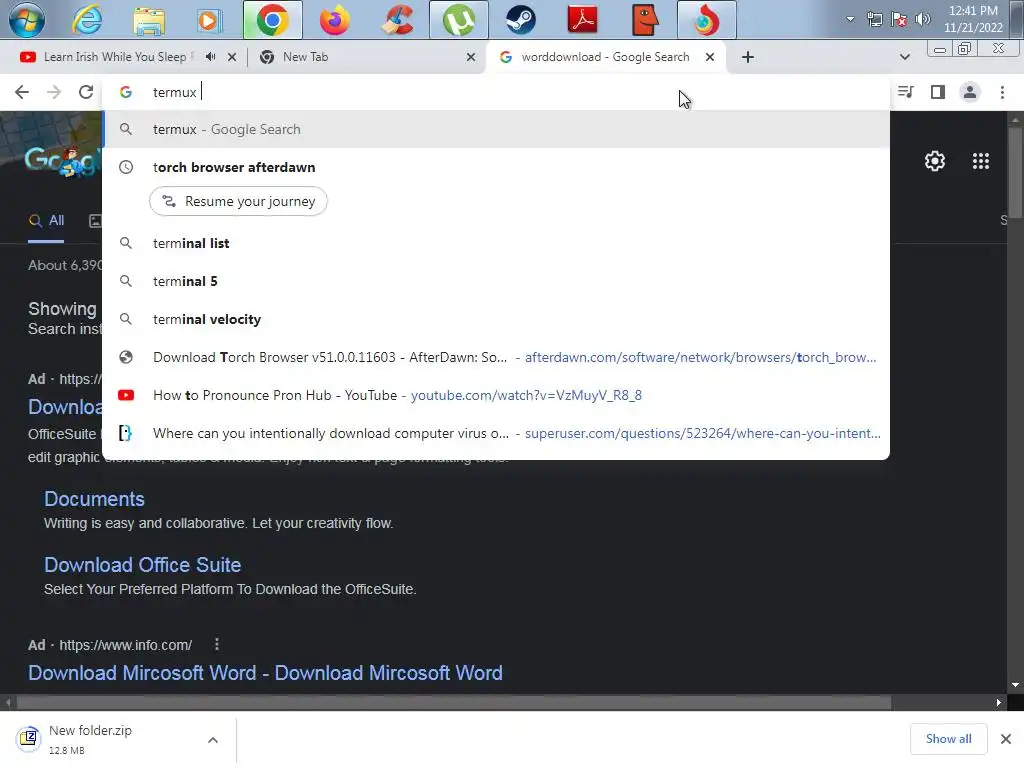
Task: Toggle the Chrome side panel icon
Action: coord(938,92)
